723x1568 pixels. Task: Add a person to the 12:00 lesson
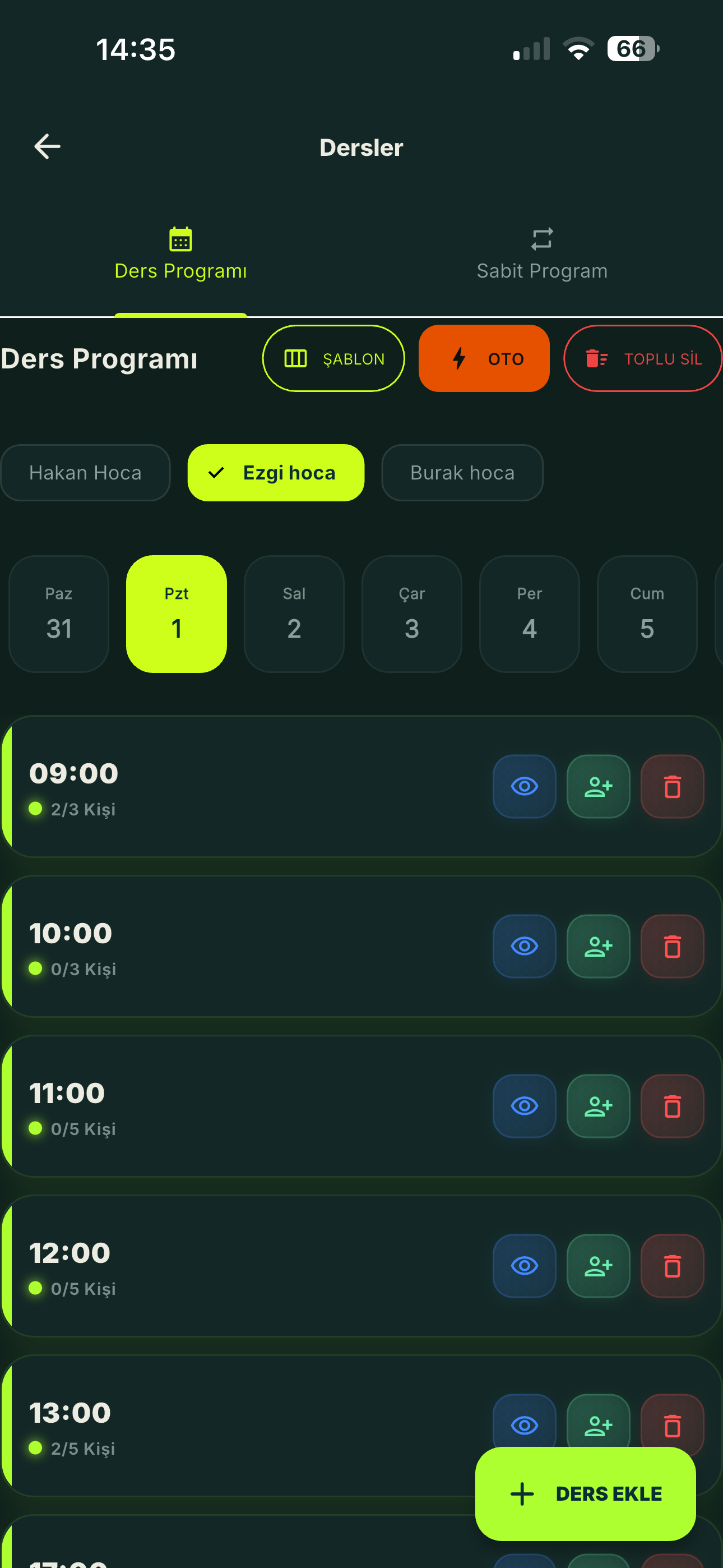tap(598, 1266)
